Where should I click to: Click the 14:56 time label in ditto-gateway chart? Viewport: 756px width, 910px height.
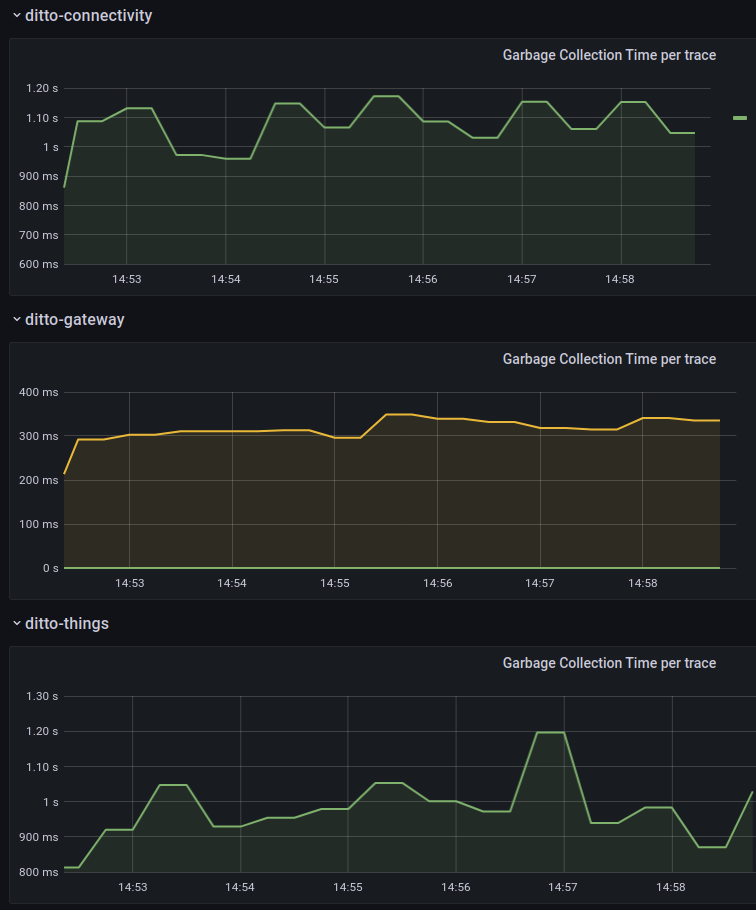[437, 583]
